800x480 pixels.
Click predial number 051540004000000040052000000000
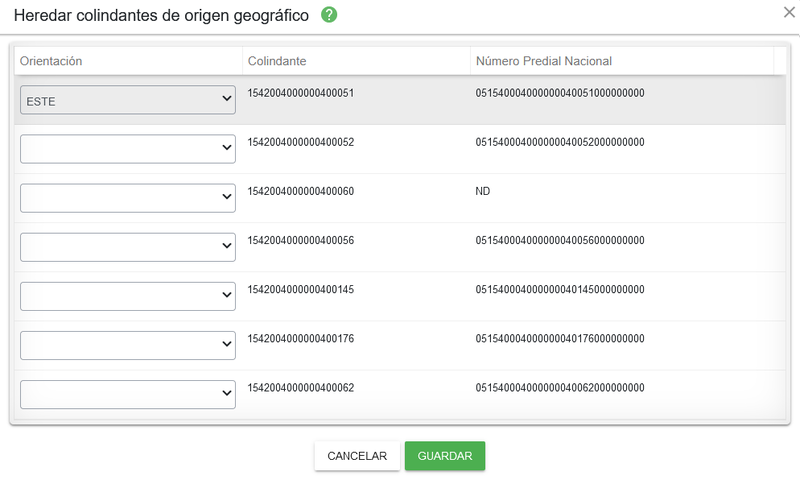pyautogui.click(x=560, y=142)
